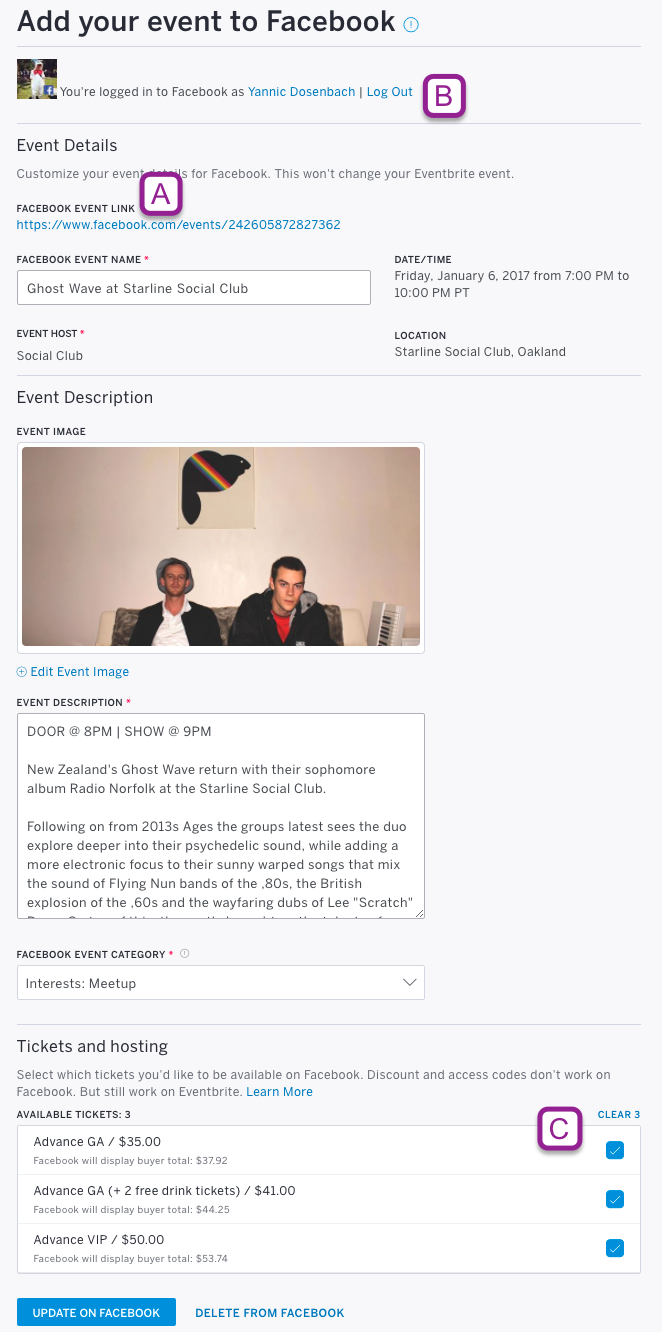Viewport: 662px width, 1332px height.
Task: Uncheck the Advance VIP $50.00 ticket
Action: [x=615, y=1248]
